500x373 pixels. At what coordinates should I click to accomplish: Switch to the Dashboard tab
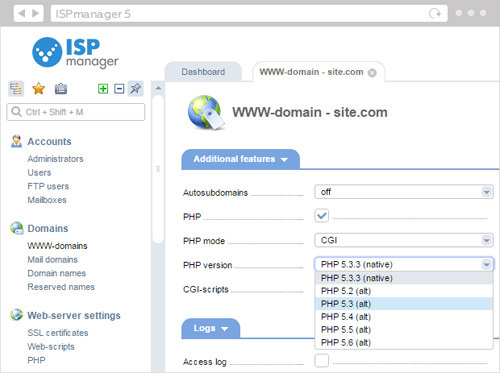203,72
